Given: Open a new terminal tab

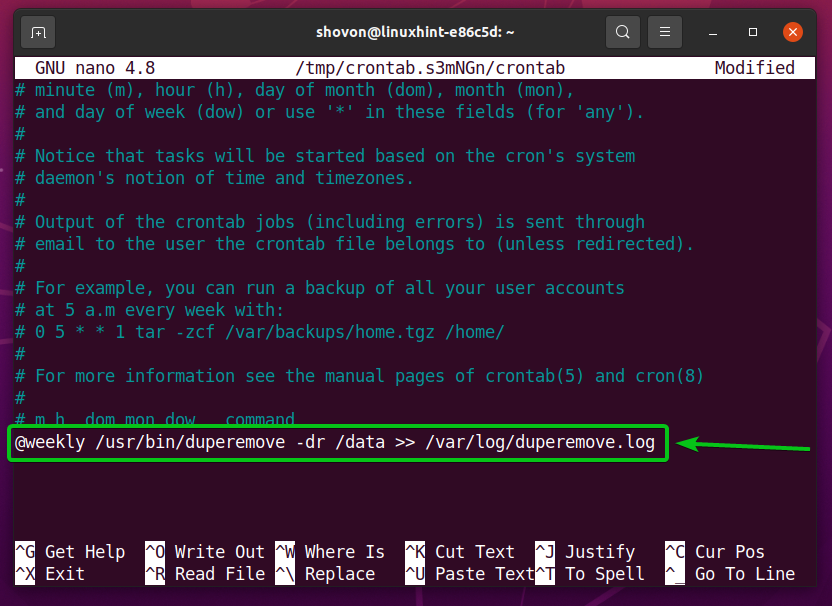Looking at the screenshot, I should [38, 32].
